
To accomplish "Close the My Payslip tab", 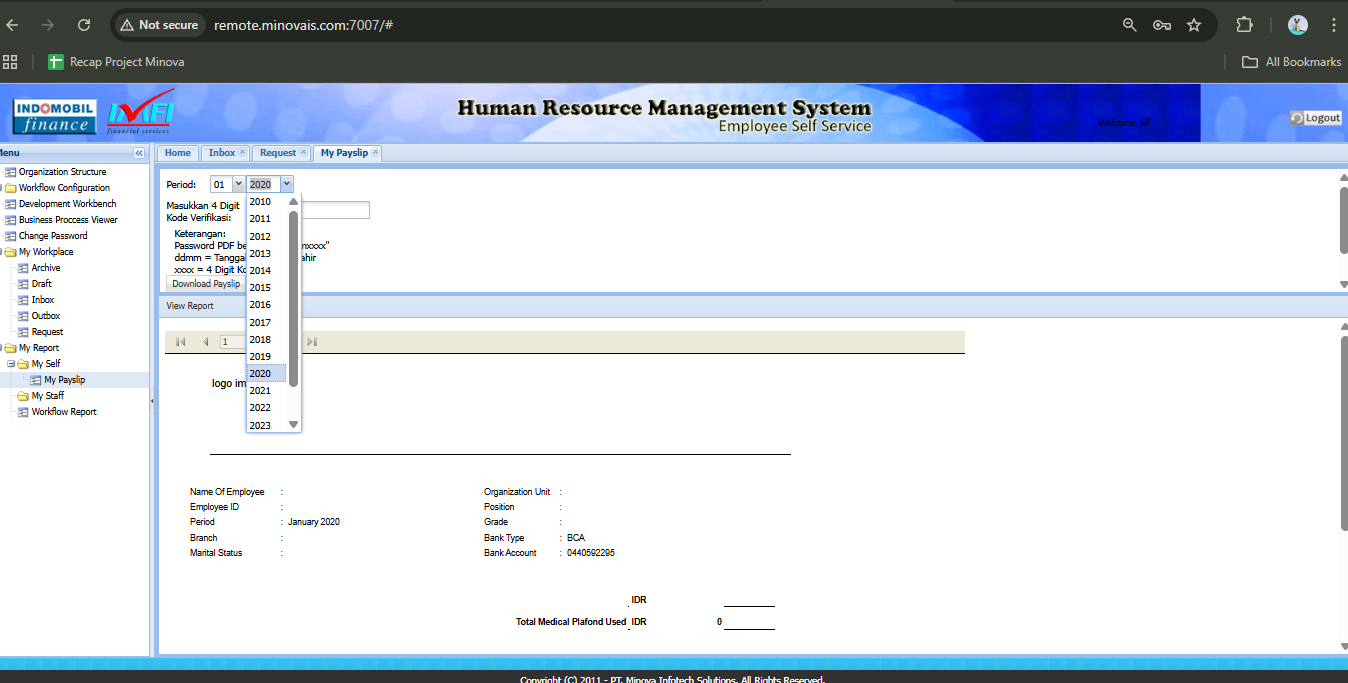I will (x=375, y=153).
